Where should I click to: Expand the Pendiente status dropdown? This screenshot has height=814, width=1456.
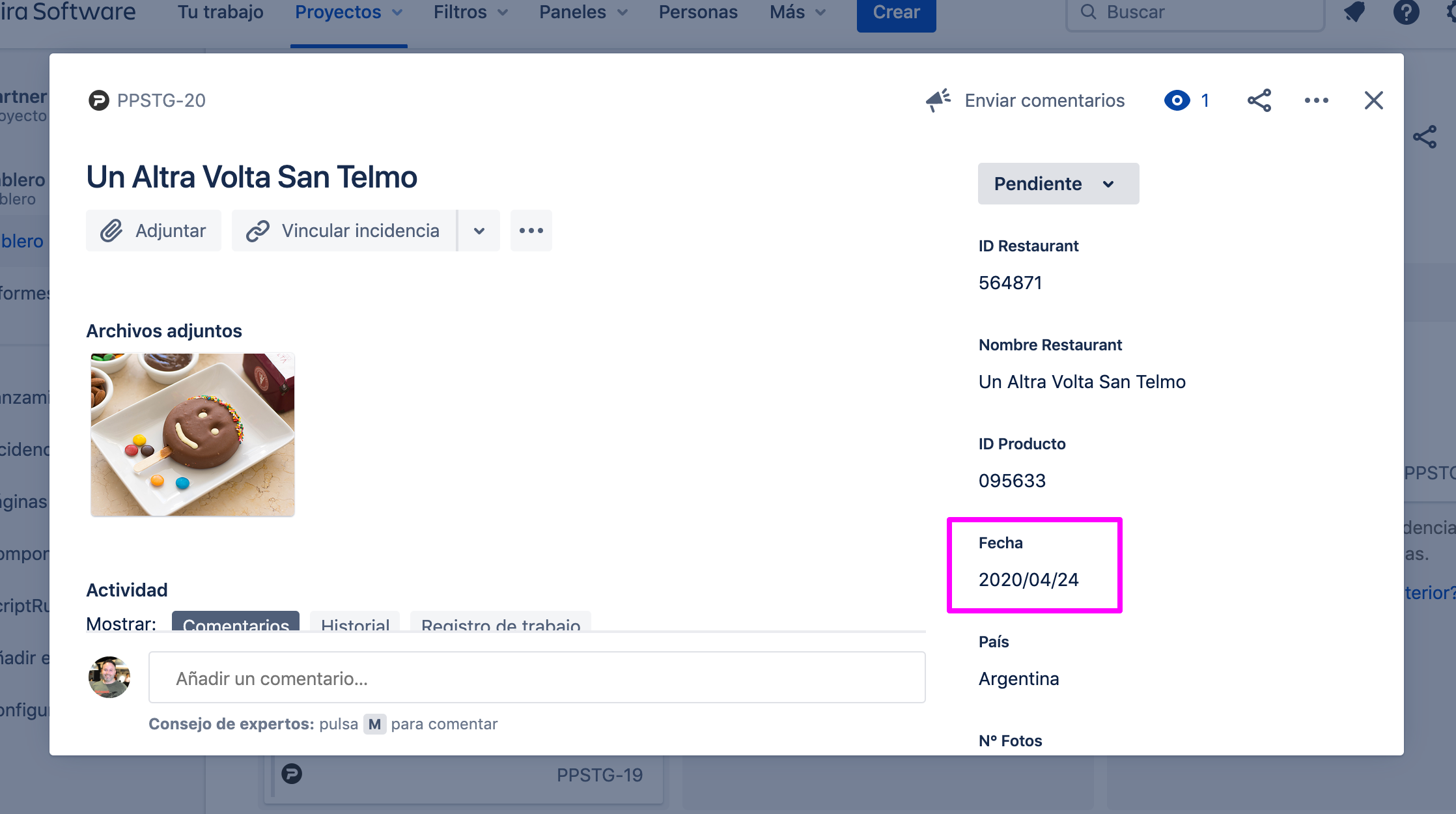[x=1057, y=184]
